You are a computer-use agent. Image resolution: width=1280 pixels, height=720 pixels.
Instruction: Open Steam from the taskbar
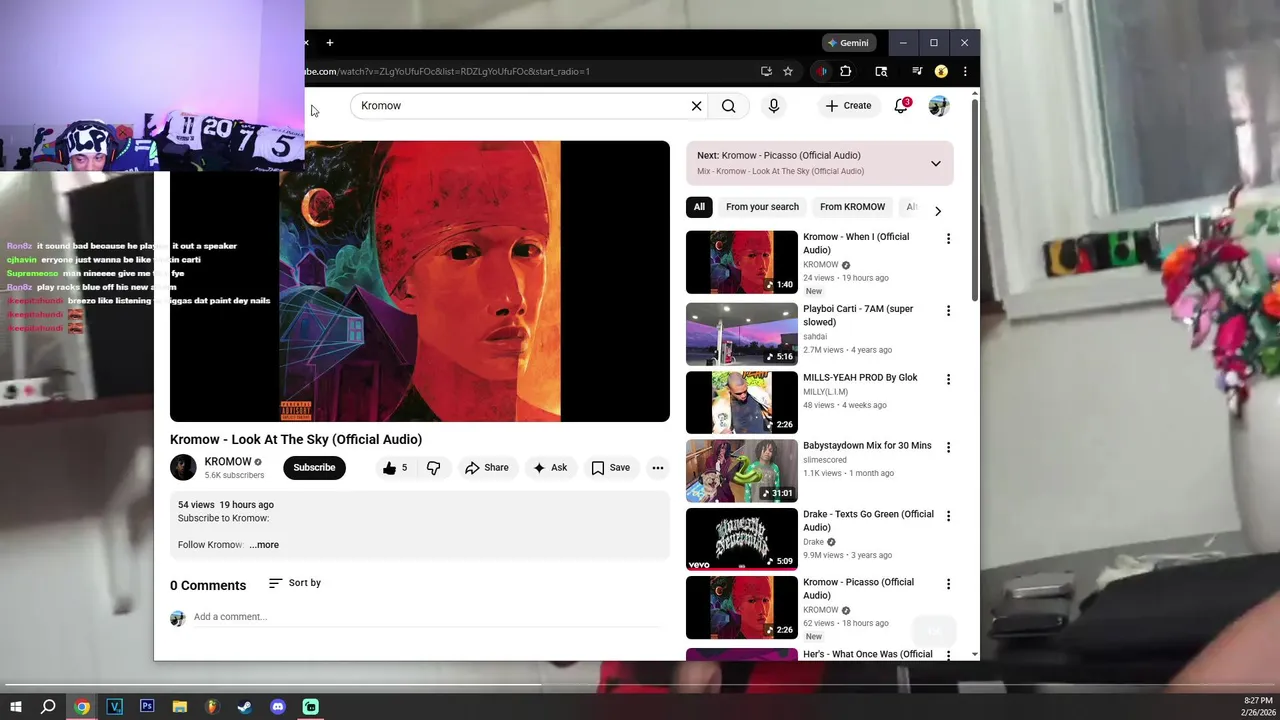[x=245, y=707]
